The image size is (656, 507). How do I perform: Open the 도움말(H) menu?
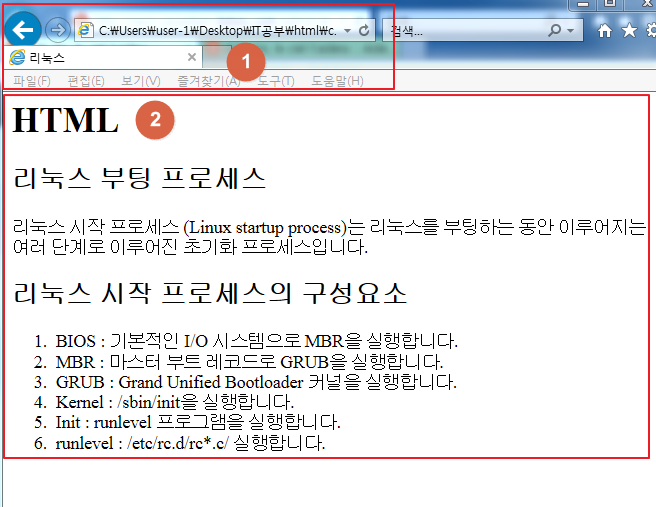tap(337, 81)
